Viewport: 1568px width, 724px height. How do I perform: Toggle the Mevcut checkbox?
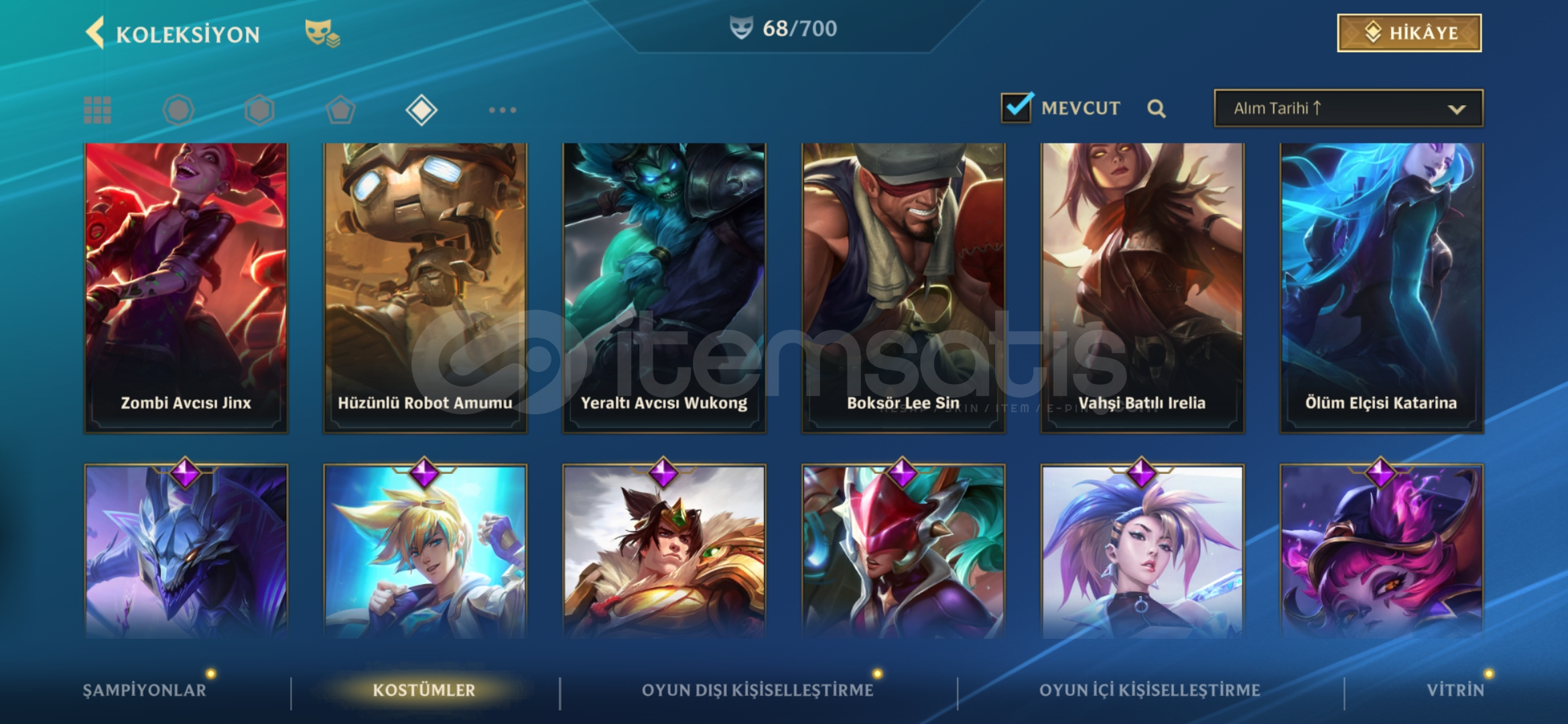(x=1017, y=107)
